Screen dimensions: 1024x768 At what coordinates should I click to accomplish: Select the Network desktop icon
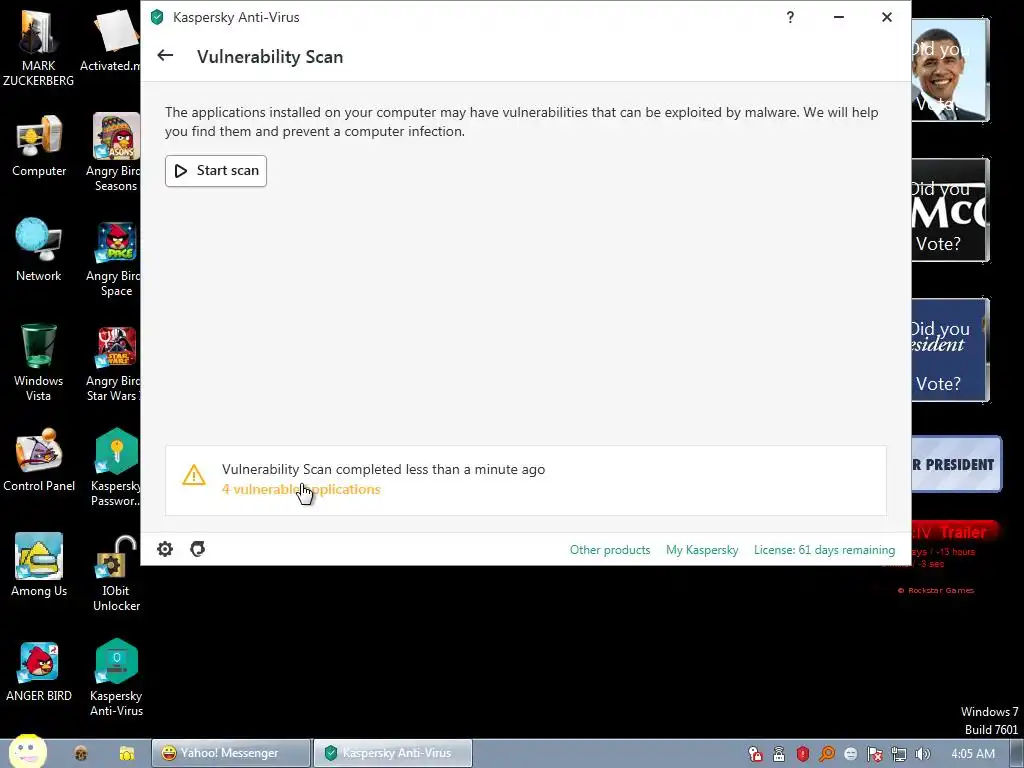point(39,251)
